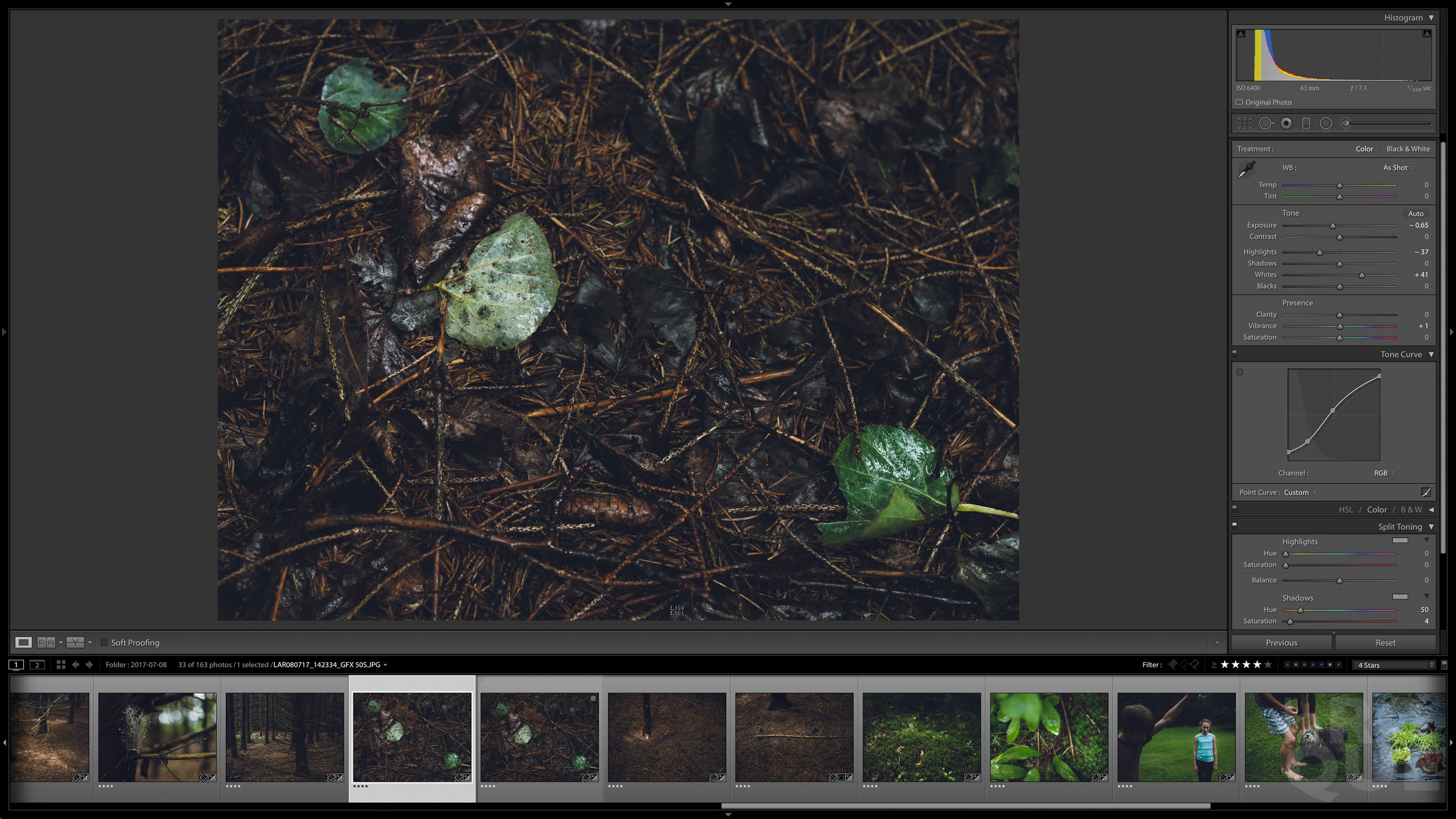Open Split Toning Shadows color swatch
This screenshot has width=1456, height=819.
[x=1400, y=596]
